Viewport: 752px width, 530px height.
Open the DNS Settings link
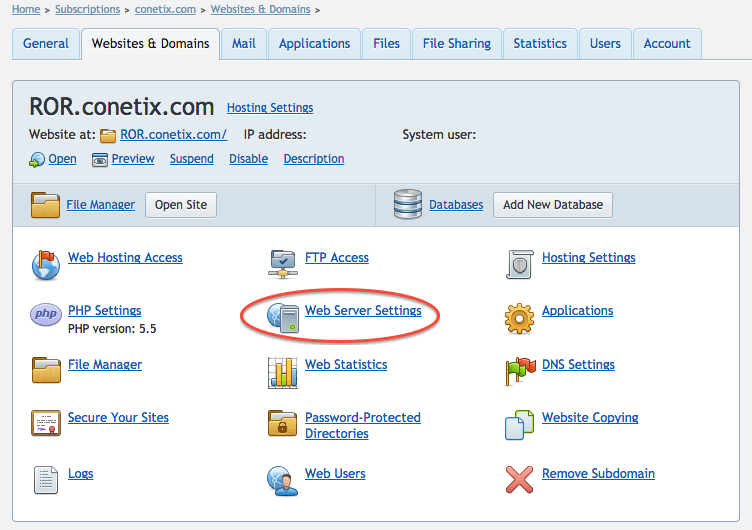coord(578,365)
